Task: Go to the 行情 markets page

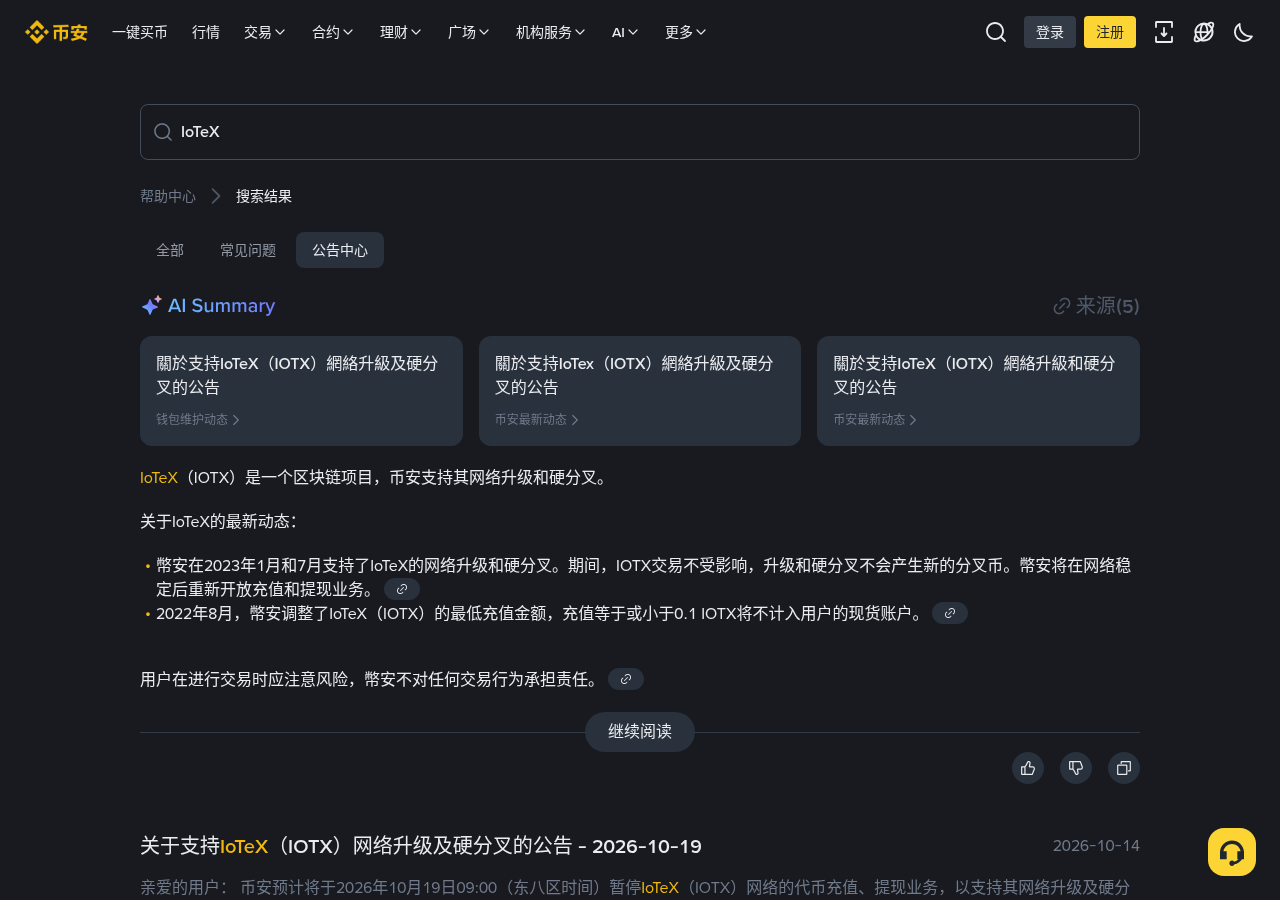Action: [x=206, y=32]
